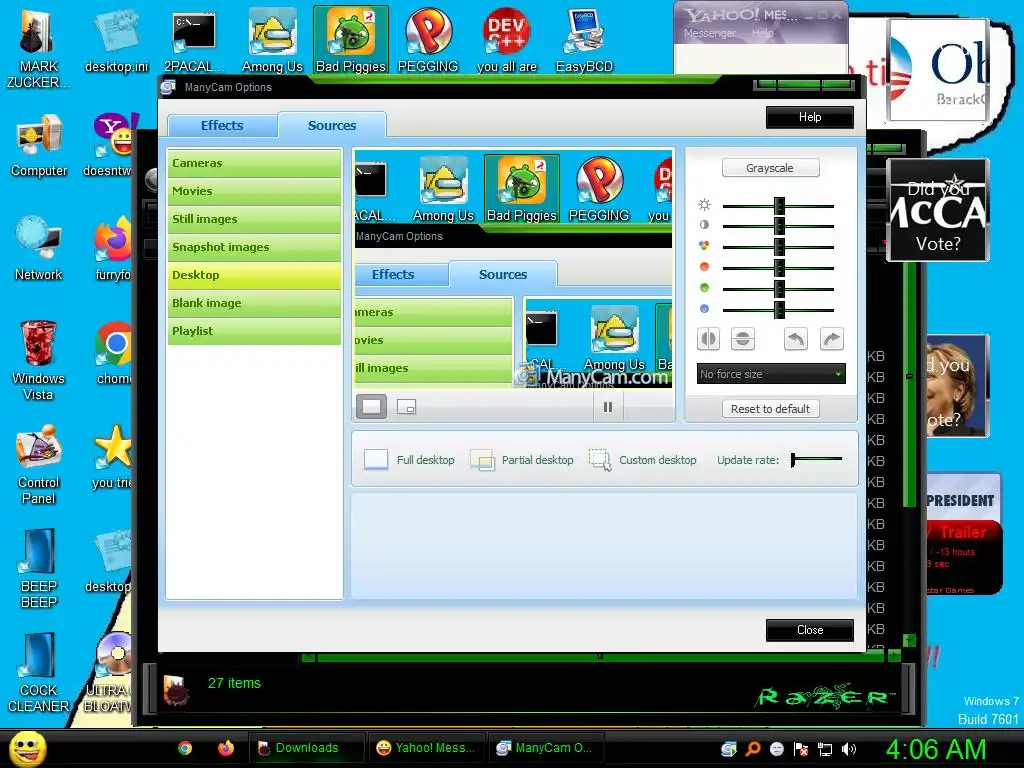The width and height of the screenshot is (1024, 768).
Task: Flip the video vertically
Action: [x=743, y=340]
